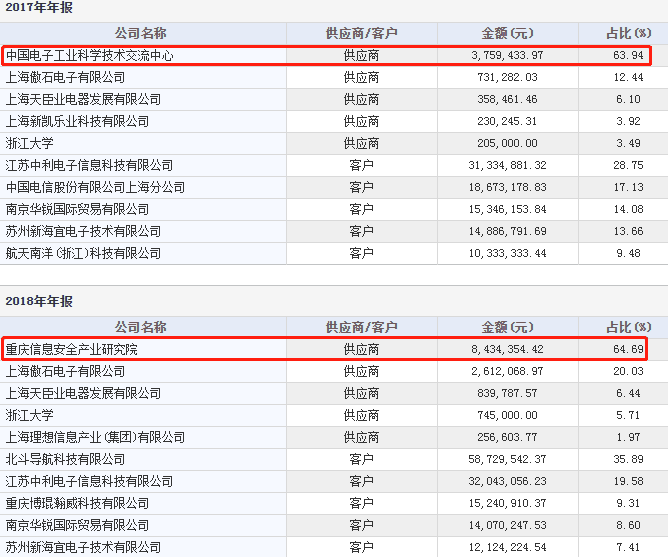
Task: Click the 31,334,881.32 amount cell
Action: pos(506,165)
